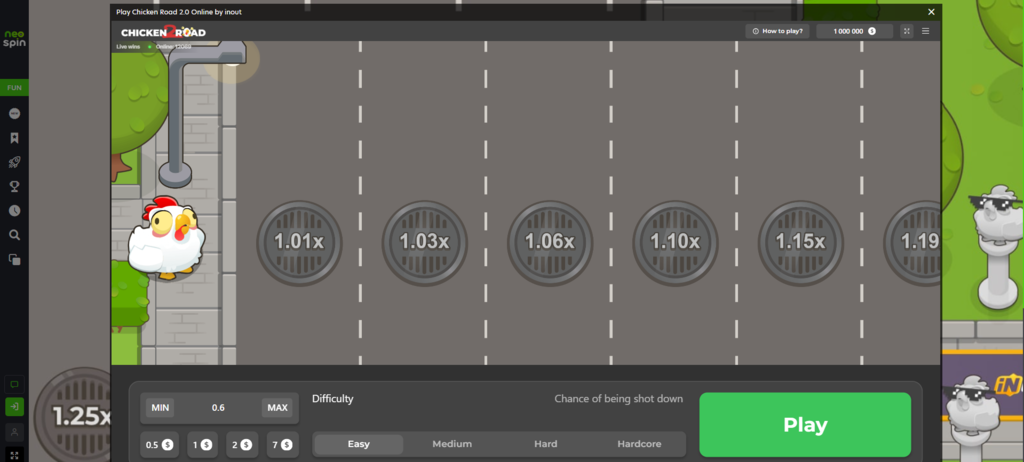Open the How to play? guide
The image size is (1024, 462).
[777, 31]
